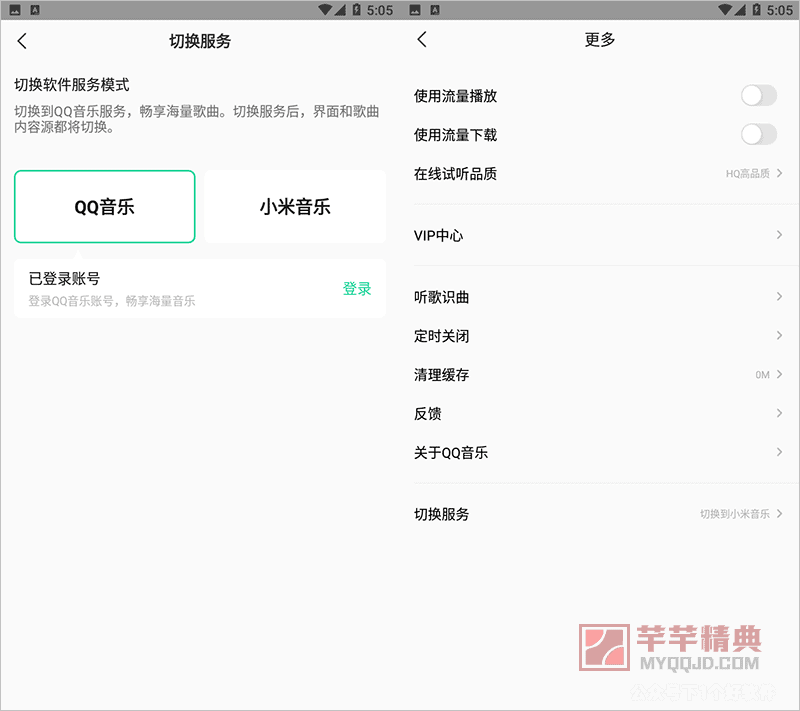800x711 pixels.
Task: Toggle the 使用流量下载 switch
Action: click(x=759, y=135)
